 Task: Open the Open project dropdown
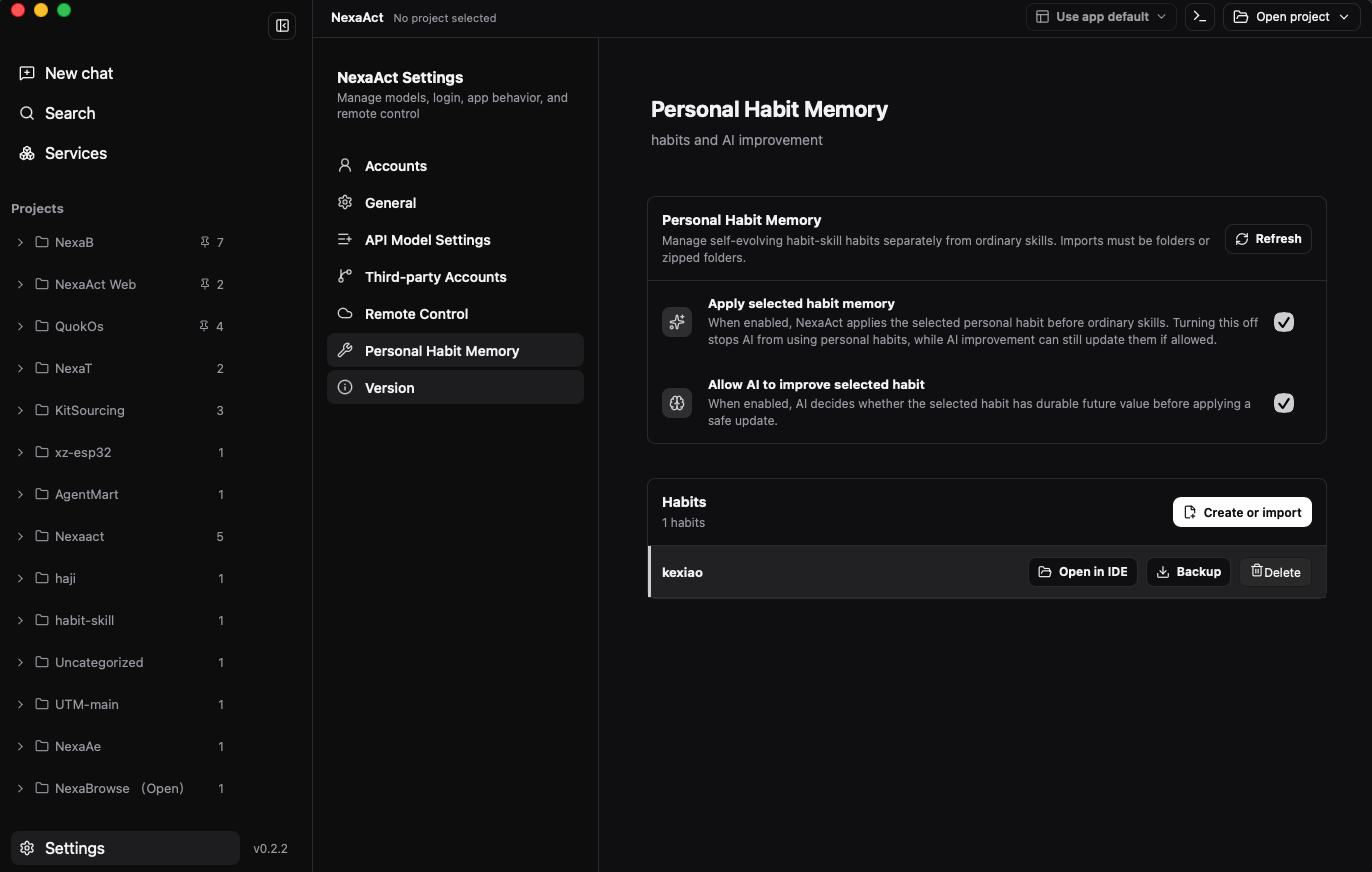1292,17
